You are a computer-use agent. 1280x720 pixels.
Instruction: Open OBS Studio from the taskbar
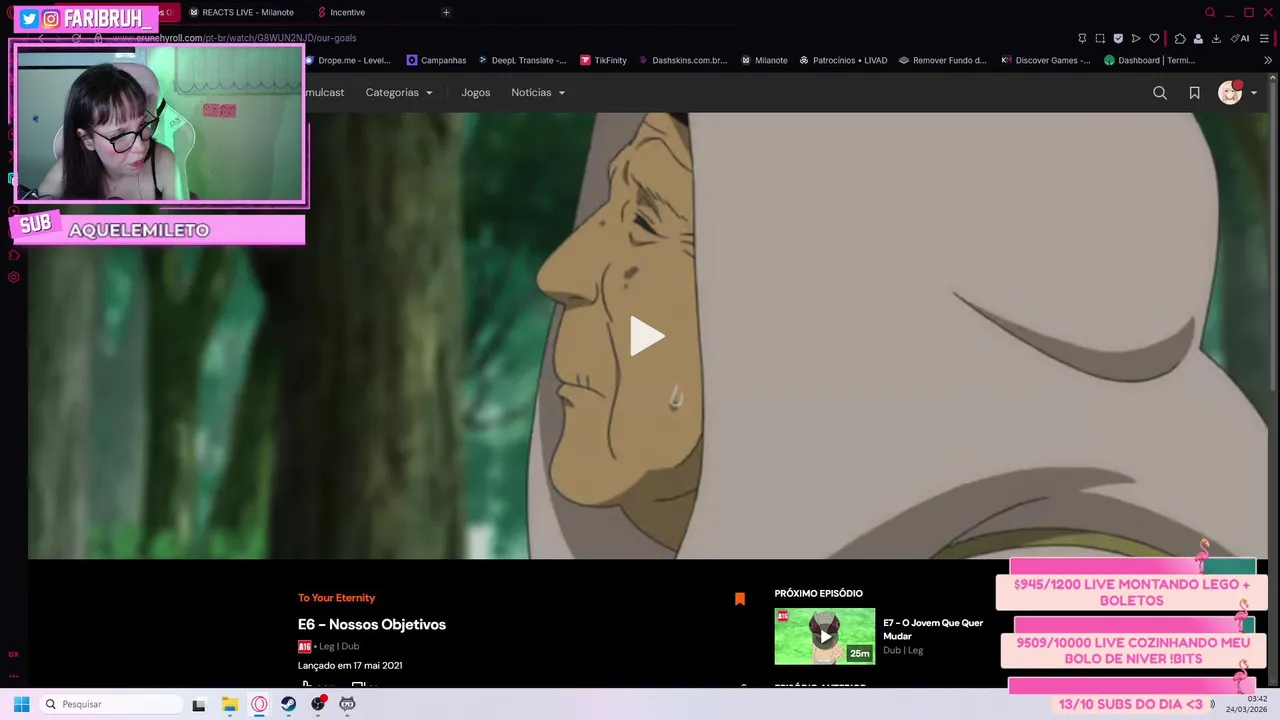pos(318,704)
